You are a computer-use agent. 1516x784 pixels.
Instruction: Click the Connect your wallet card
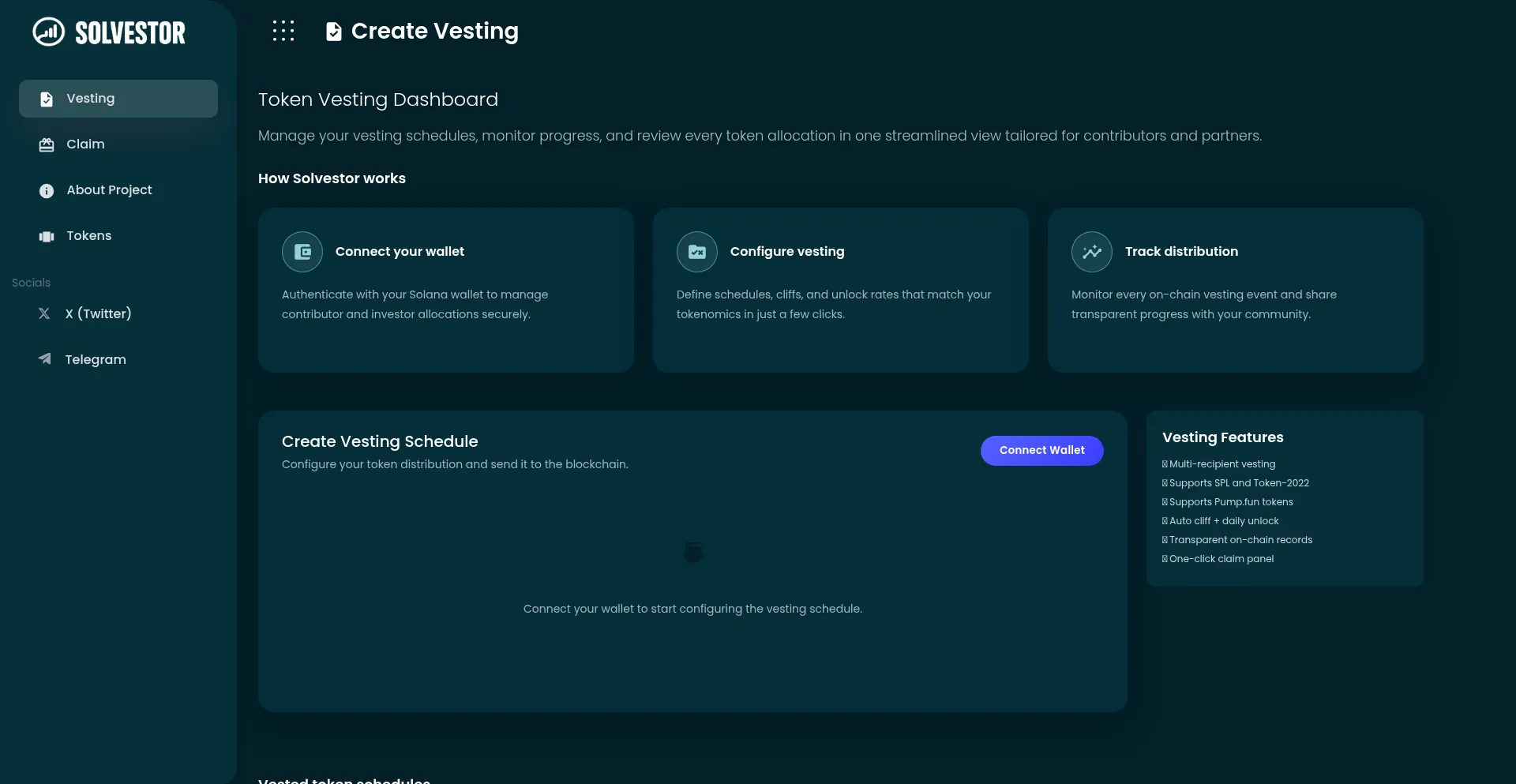(x=445, y=290)
